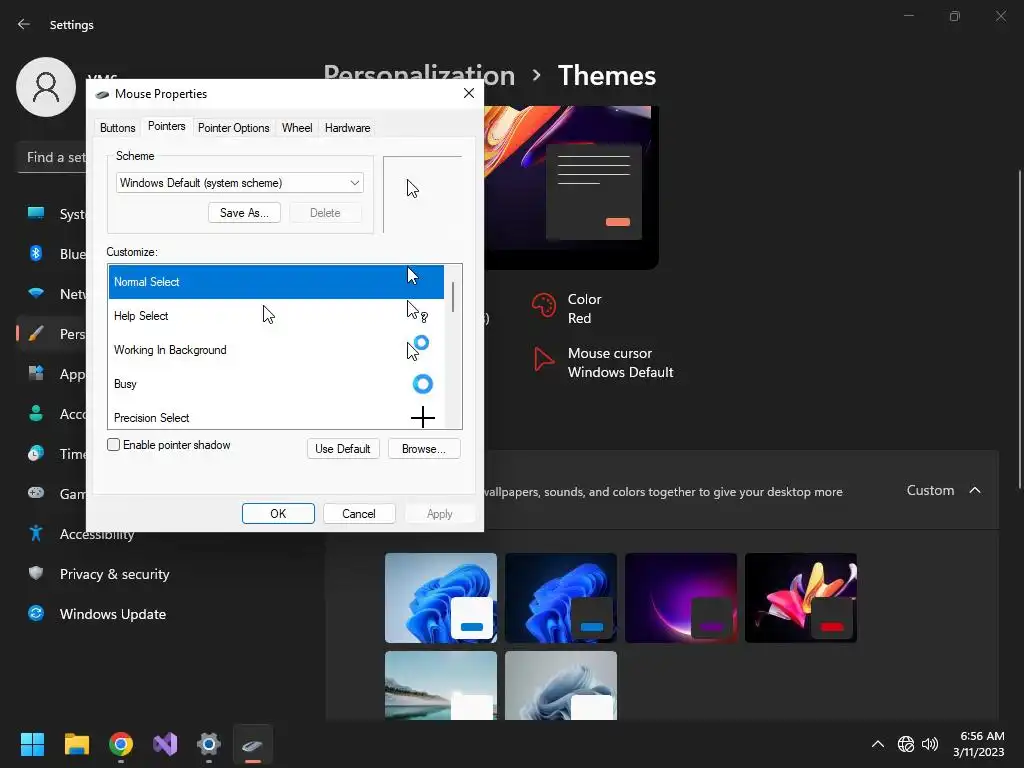Open Accounts in Settings sidebar
This screenshot has width=1024, height=768.
pyautogui.click(x=52, y=414)
